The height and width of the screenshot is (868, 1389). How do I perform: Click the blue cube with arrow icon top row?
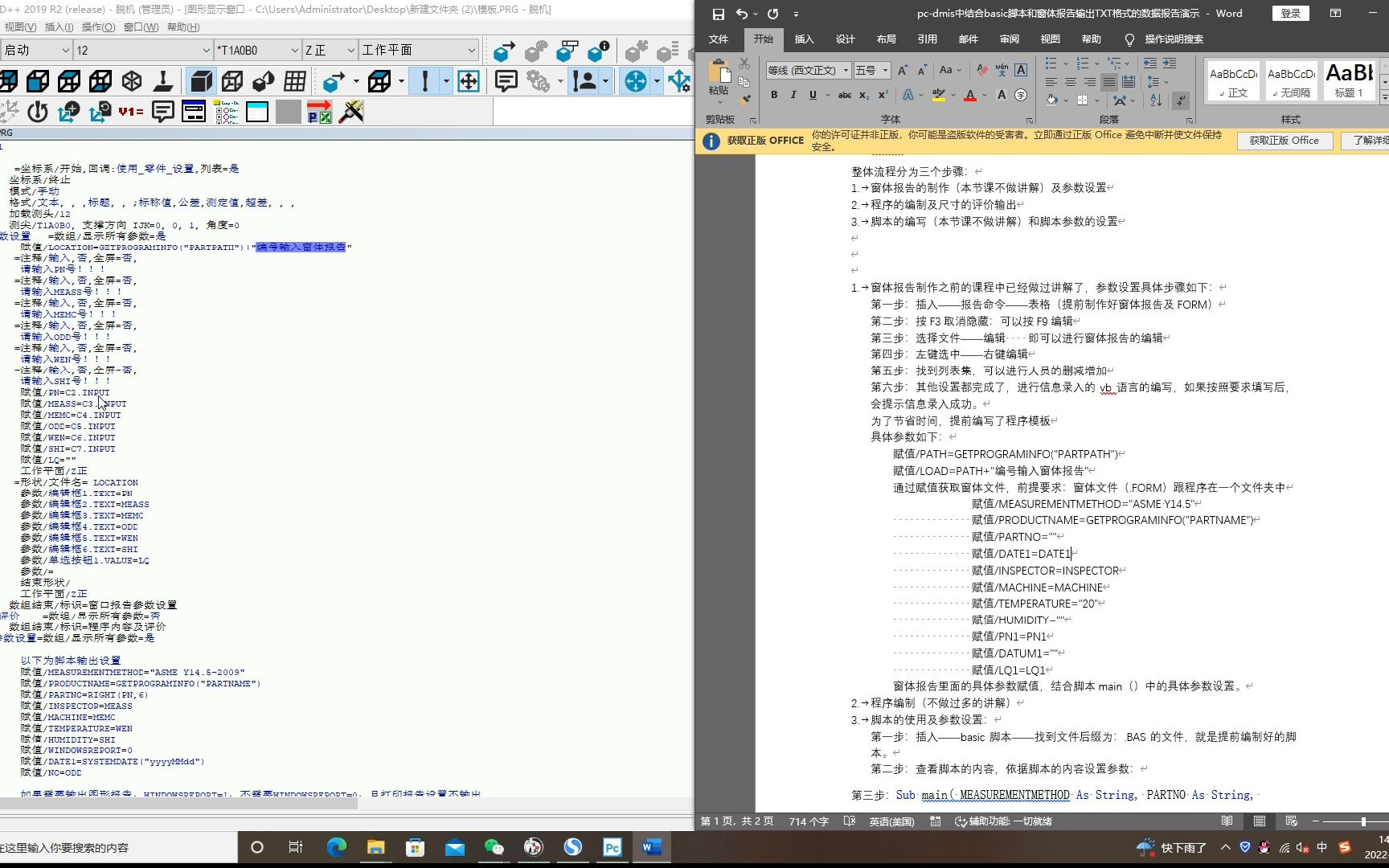504,51
